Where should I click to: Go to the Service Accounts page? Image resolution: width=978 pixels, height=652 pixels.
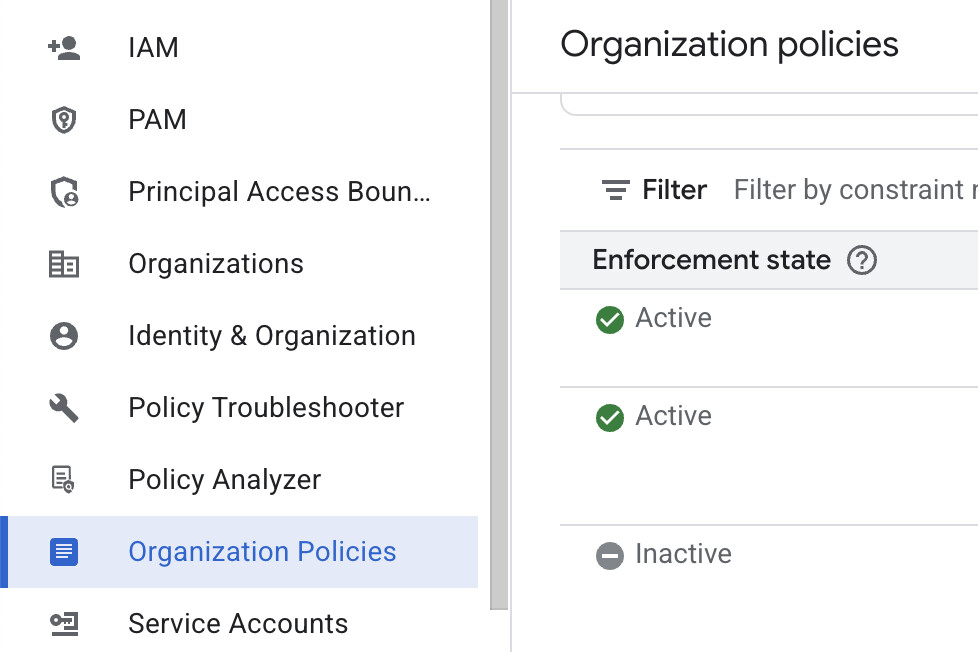[x=238, y=624]
